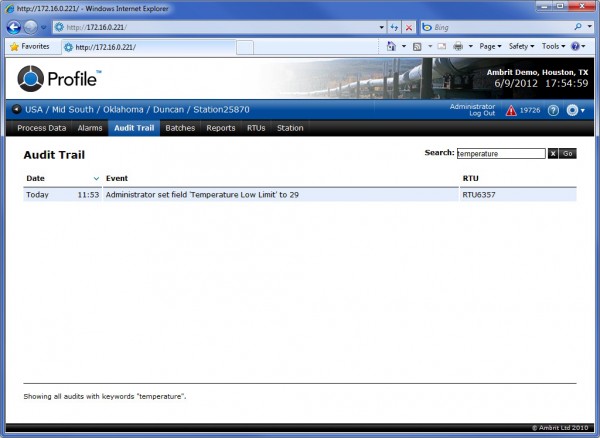Click the red Stop loading icon
Viewport: 600px width, 438px height.
click(x=409, y=28)
